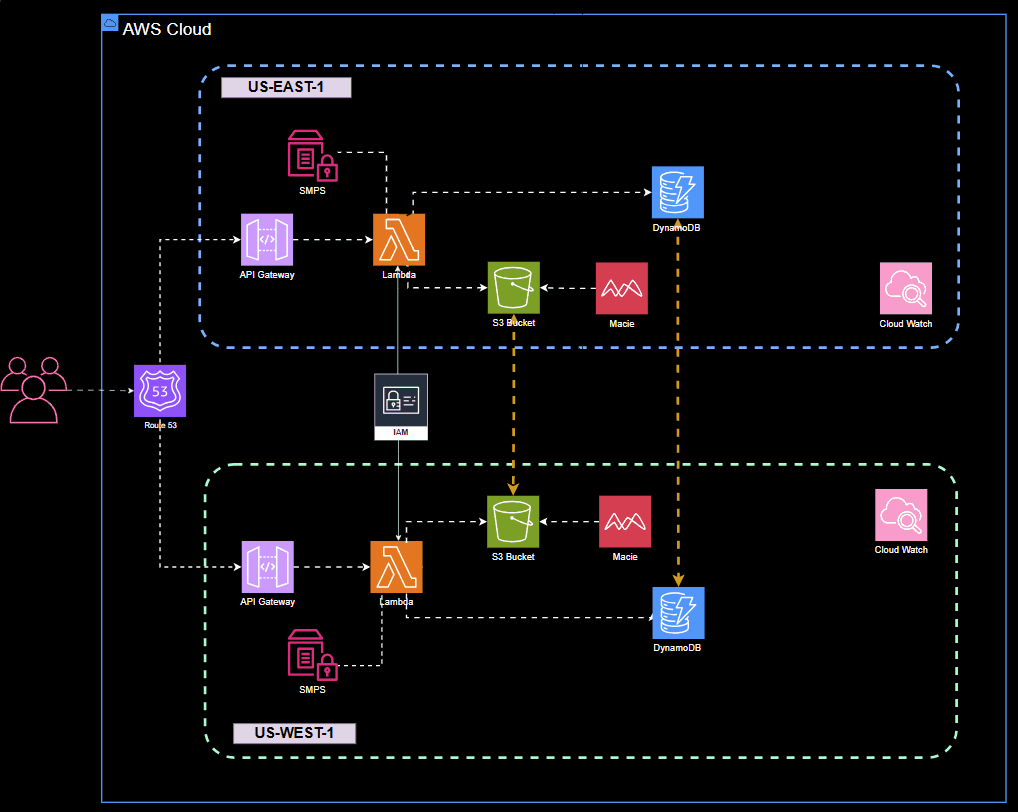Click the Cloud Watch label in US-EAST-1
The height and width of the screenshot is (812, 1018).
click(906, 323)
